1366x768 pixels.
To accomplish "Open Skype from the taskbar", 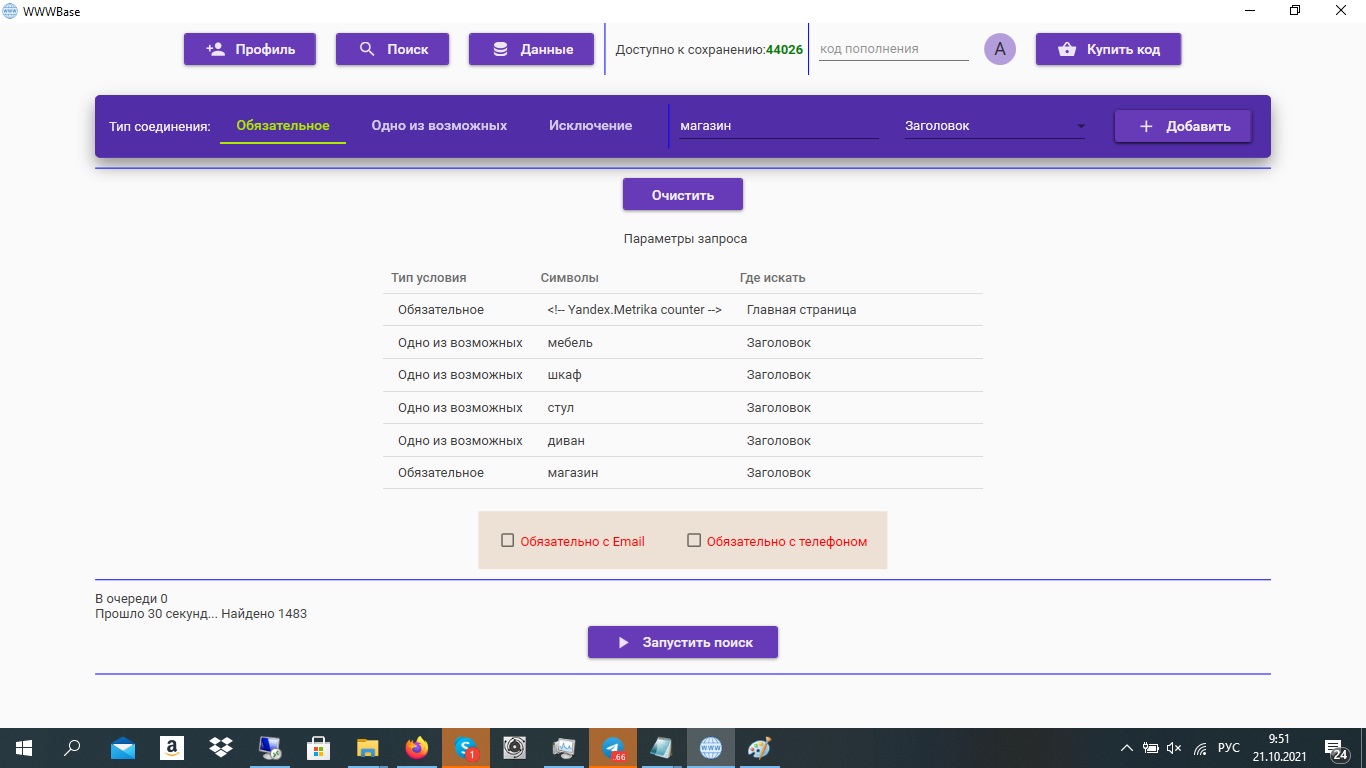I will (466, 748).
